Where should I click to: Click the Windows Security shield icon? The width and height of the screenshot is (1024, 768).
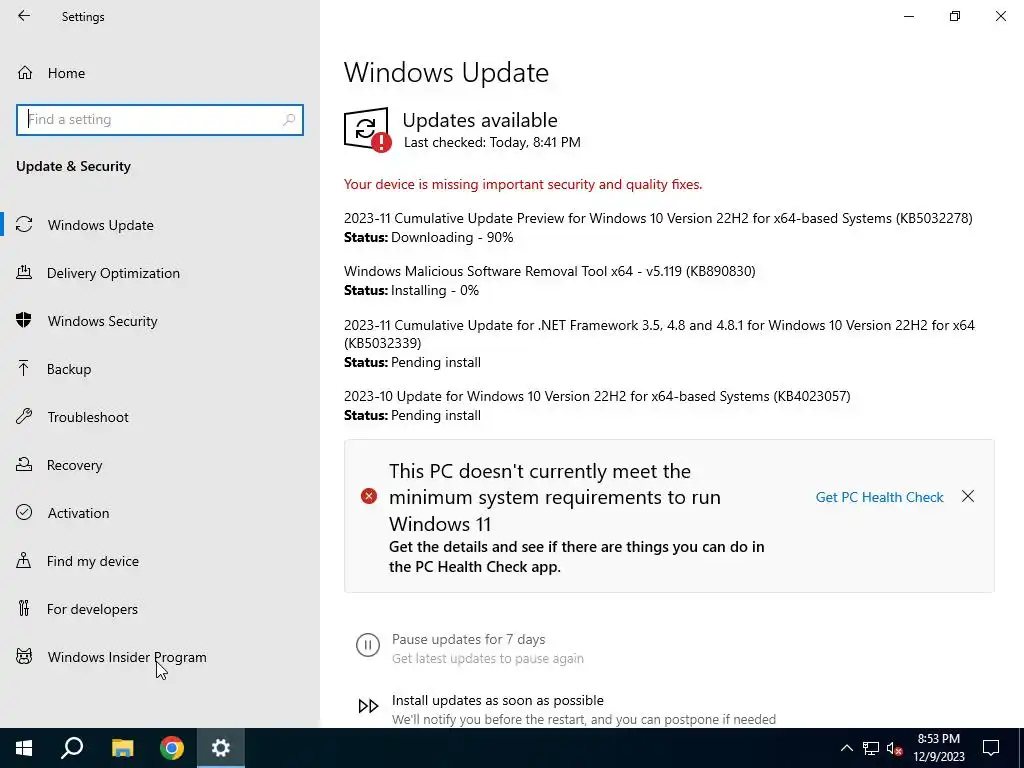pyautogui.click(x=24, y=320)
